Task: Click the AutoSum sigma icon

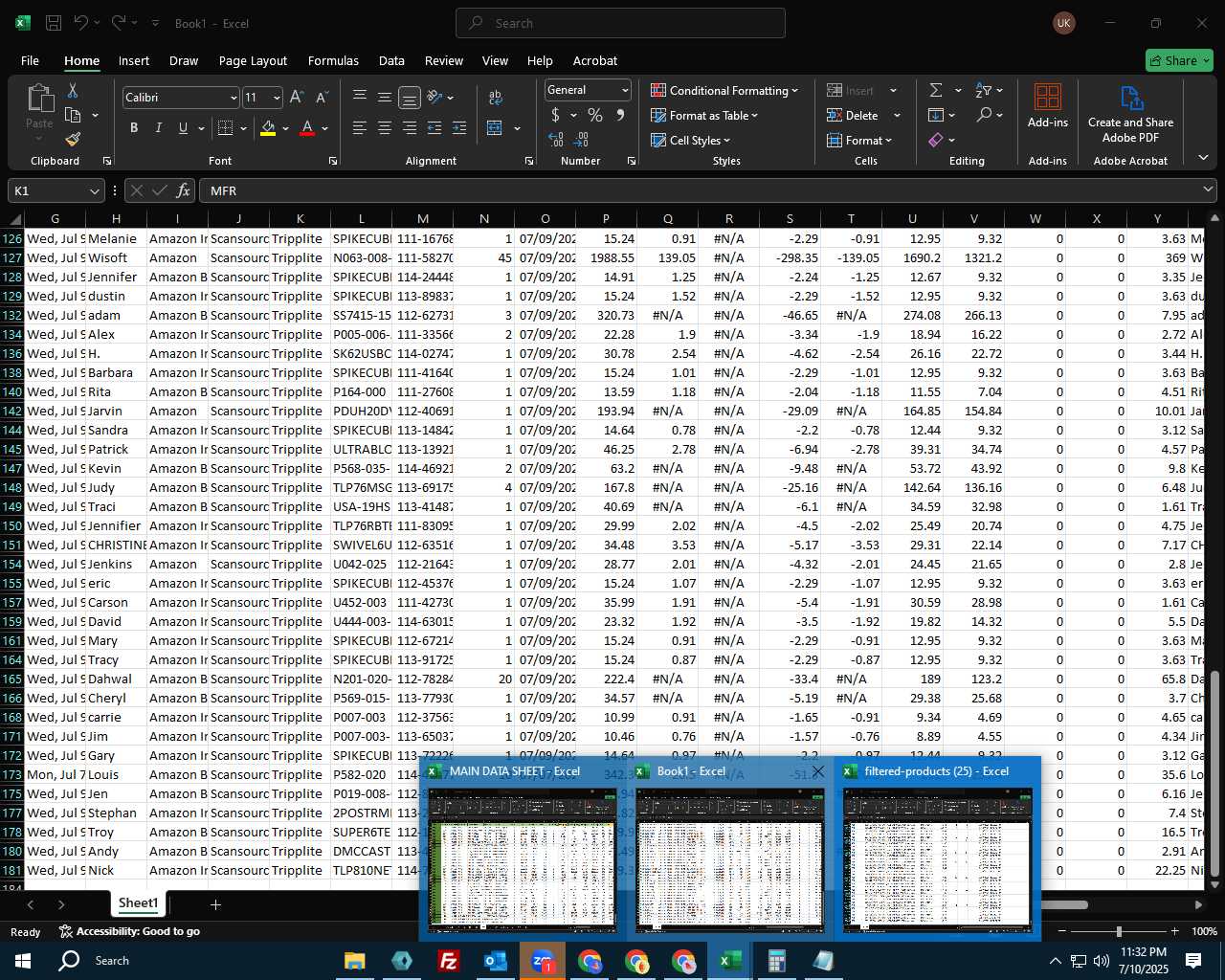Action: [x=936, y=90]
